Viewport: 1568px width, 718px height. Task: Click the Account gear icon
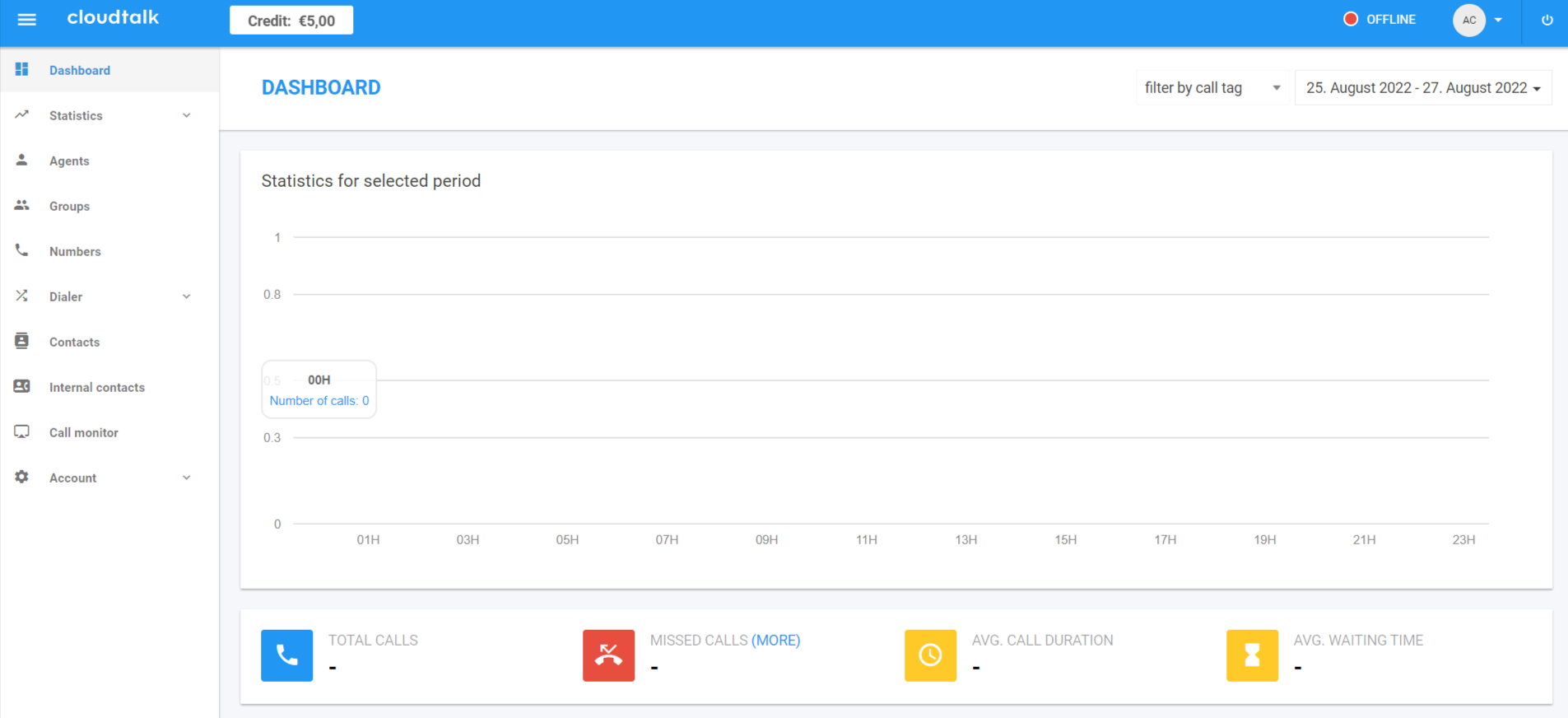pyautogui.click(x=22, y=477)
